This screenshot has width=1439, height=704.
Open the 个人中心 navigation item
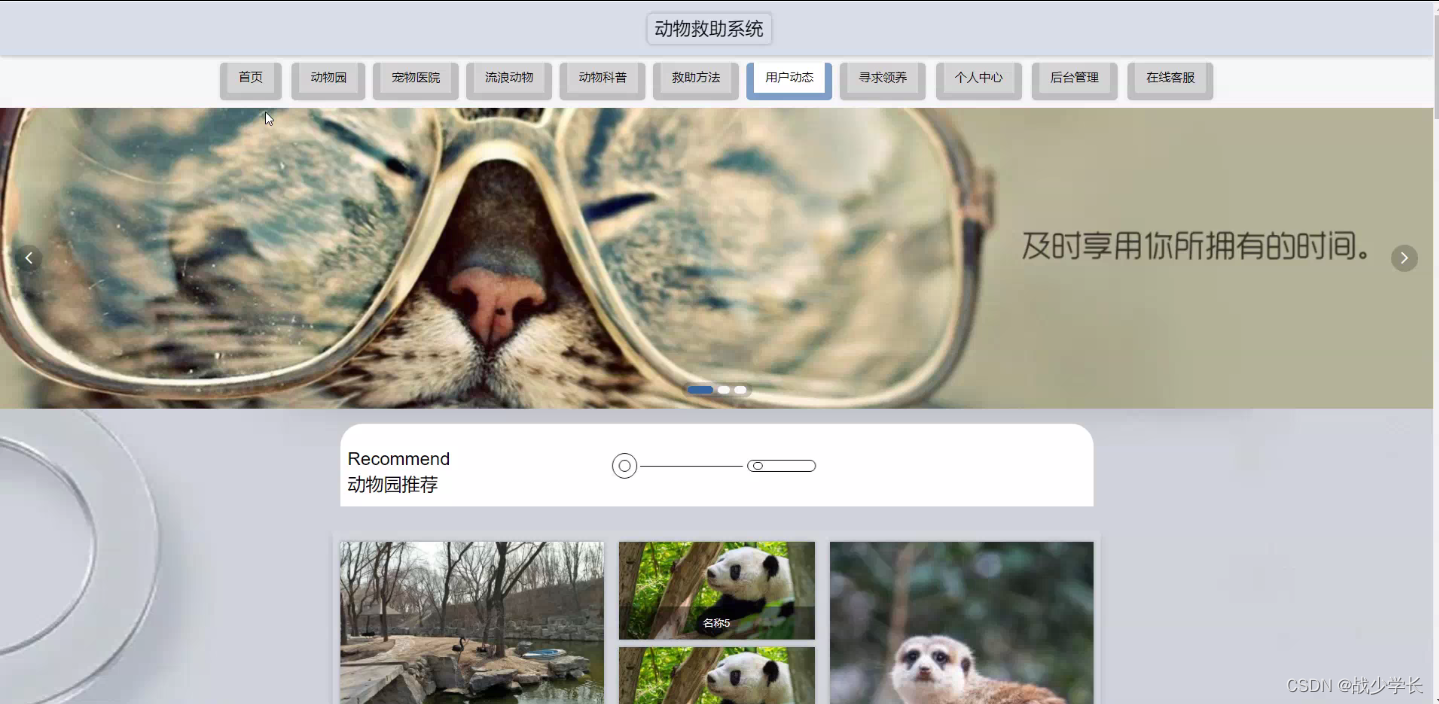[x=978, y=79]
